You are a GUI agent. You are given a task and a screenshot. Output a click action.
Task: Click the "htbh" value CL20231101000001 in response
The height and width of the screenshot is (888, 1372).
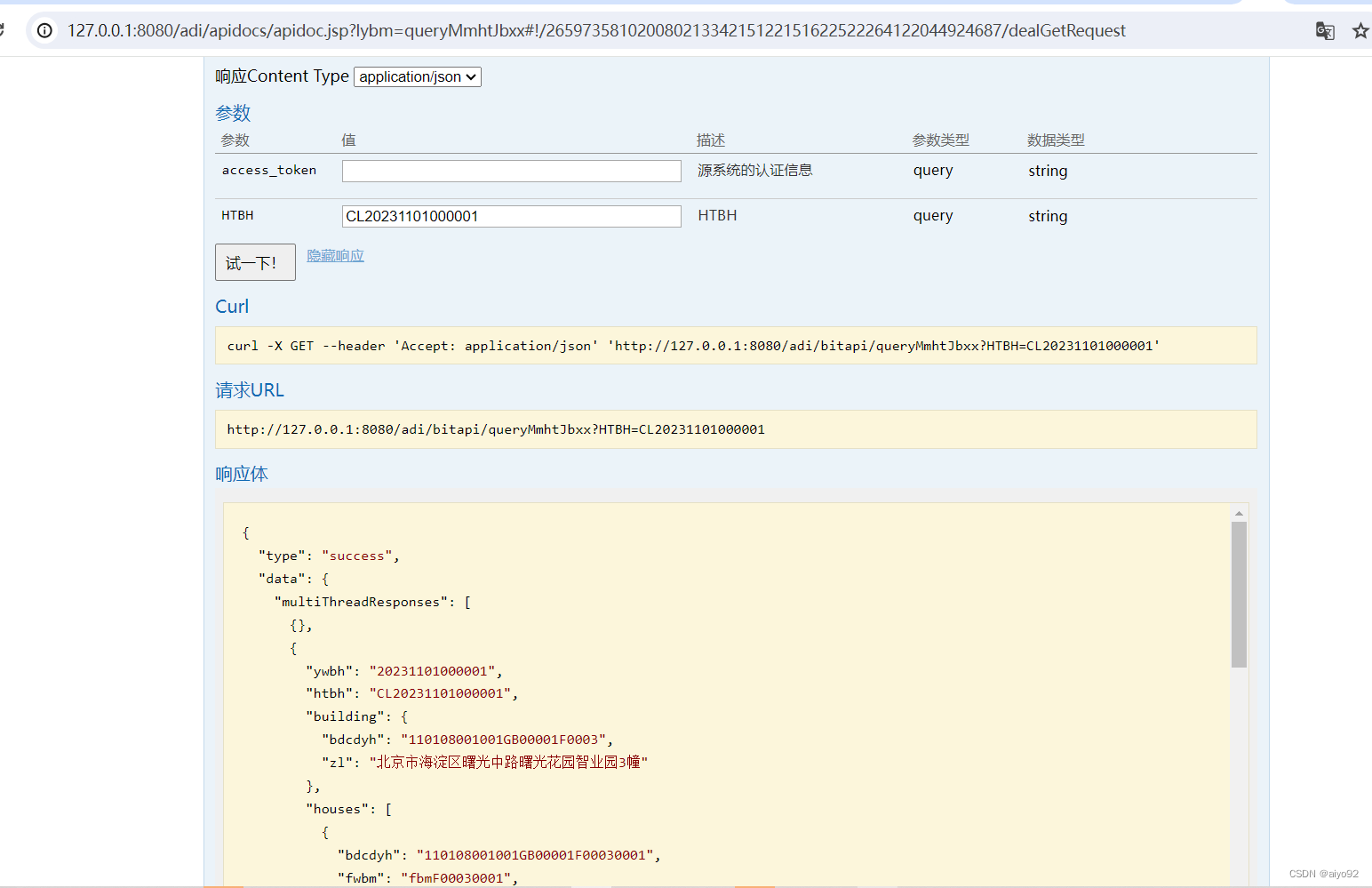[440, 693]
